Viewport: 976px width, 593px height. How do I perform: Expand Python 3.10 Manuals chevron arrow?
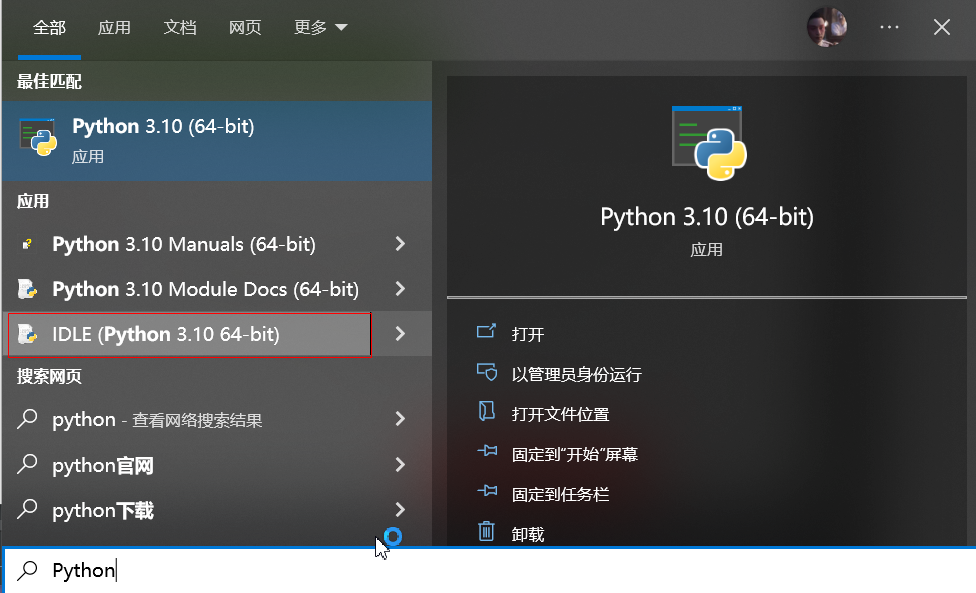(x=400, y=244)
